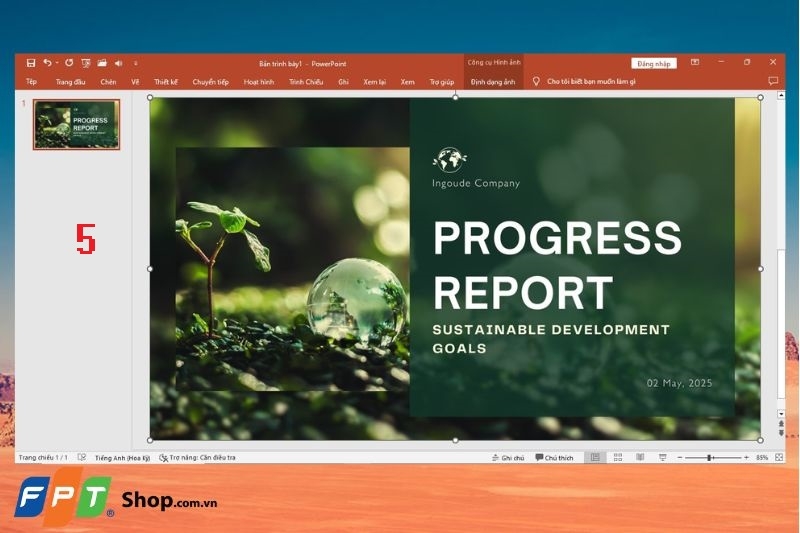The width and height of the screenshot is (800, 533).
Task: Open the Chuyển tiếp tab
Action: pyautogui.click(x=211, y=82)
